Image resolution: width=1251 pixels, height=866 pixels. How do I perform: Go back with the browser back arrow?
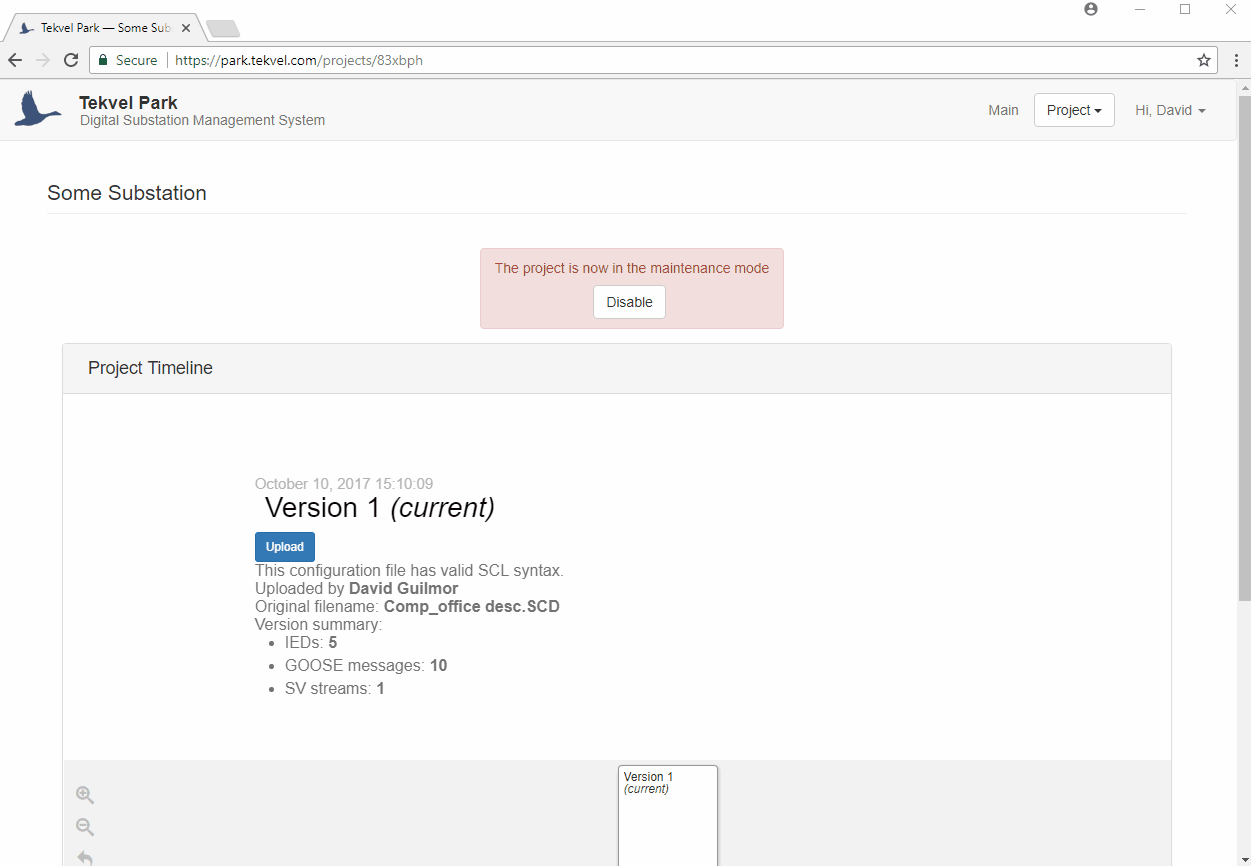coord(15,60)
